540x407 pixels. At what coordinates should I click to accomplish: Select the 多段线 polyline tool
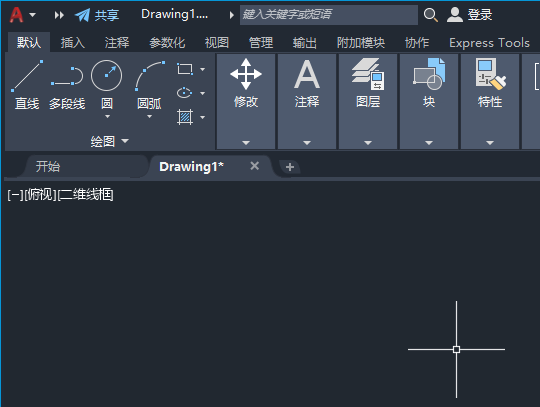click(x=67, y=85)
